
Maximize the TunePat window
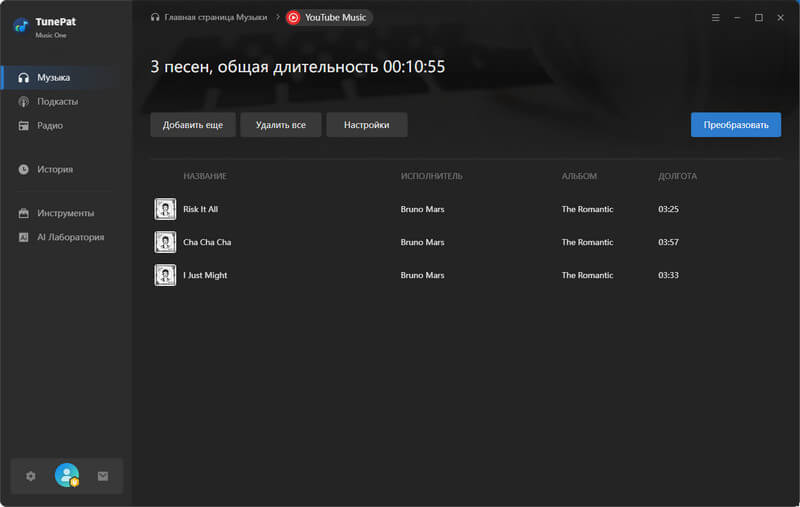coord(759,18)
